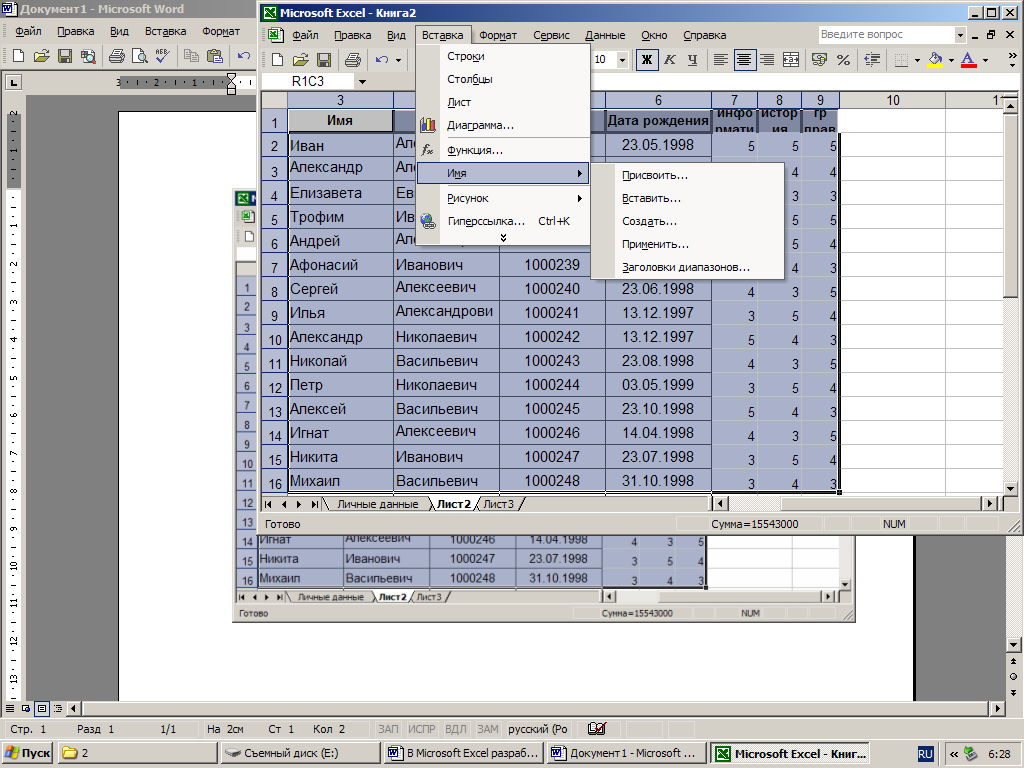This screenshot has height=768, width=1024.
Task: Expand the Вставка menu with double chevron
Action: pyautogui.click(x=503, y=238)
